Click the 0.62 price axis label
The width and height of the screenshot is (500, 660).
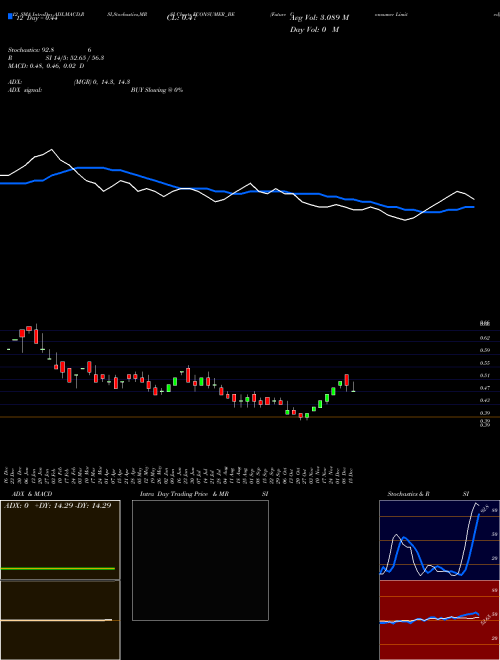[x=484, y=338]
